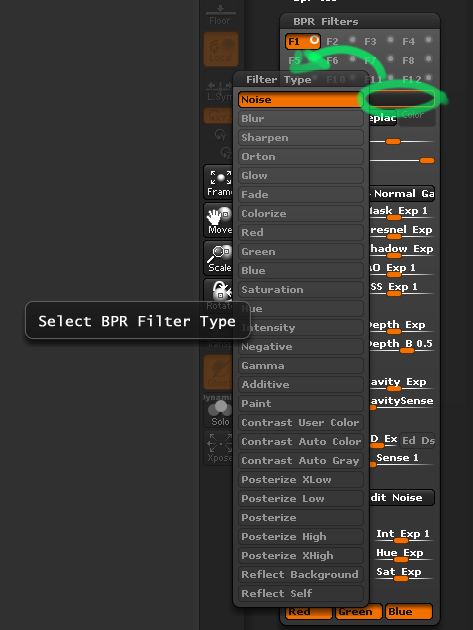The image size is (473, 630).
Task: Choose Contrast Auto Gray filter
Action: click(301, 461)
